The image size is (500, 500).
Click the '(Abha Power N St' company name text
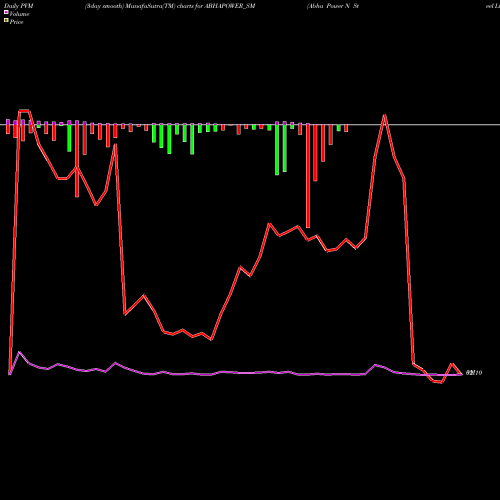point(333,6)
